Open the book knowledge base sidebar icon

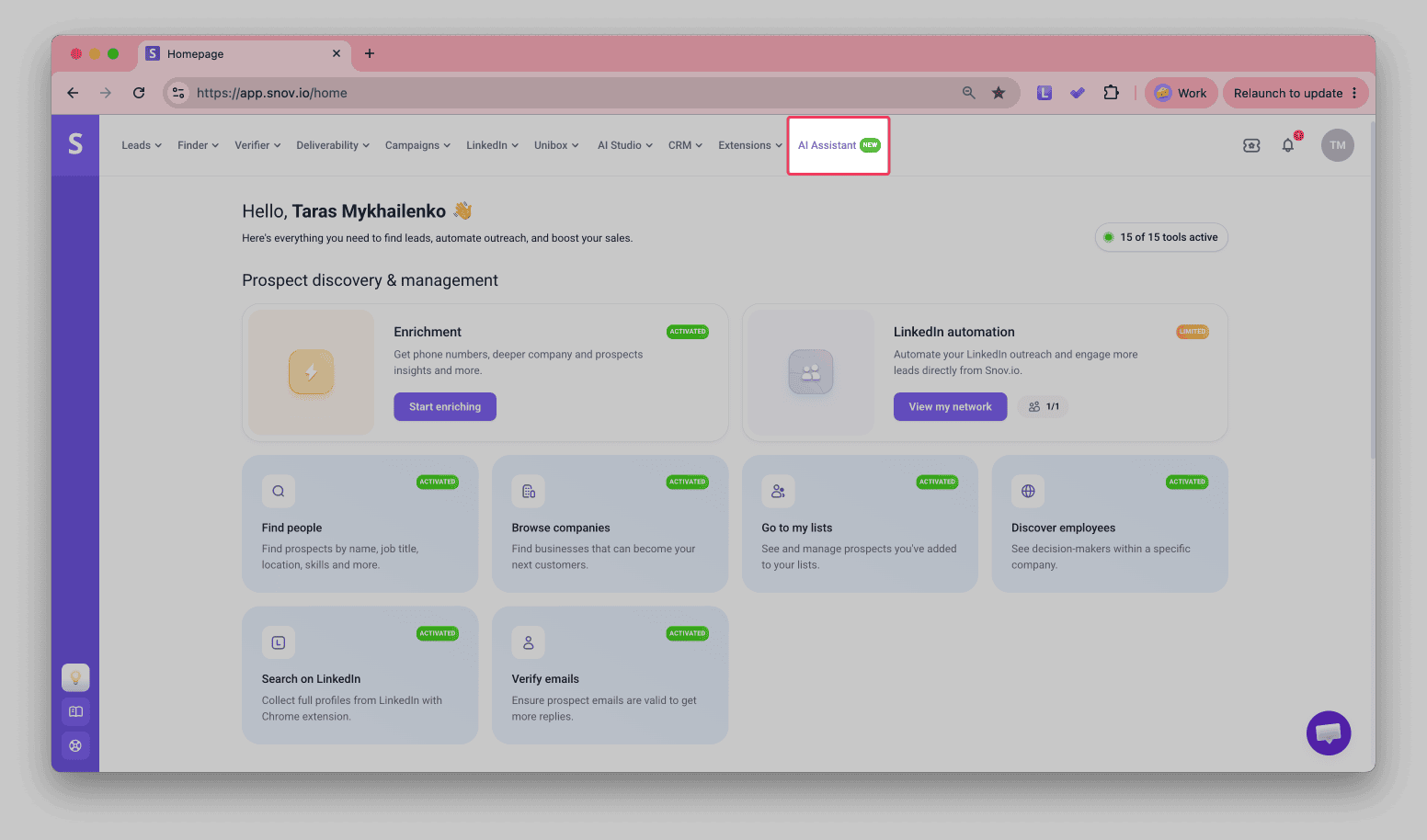[75, 711]
